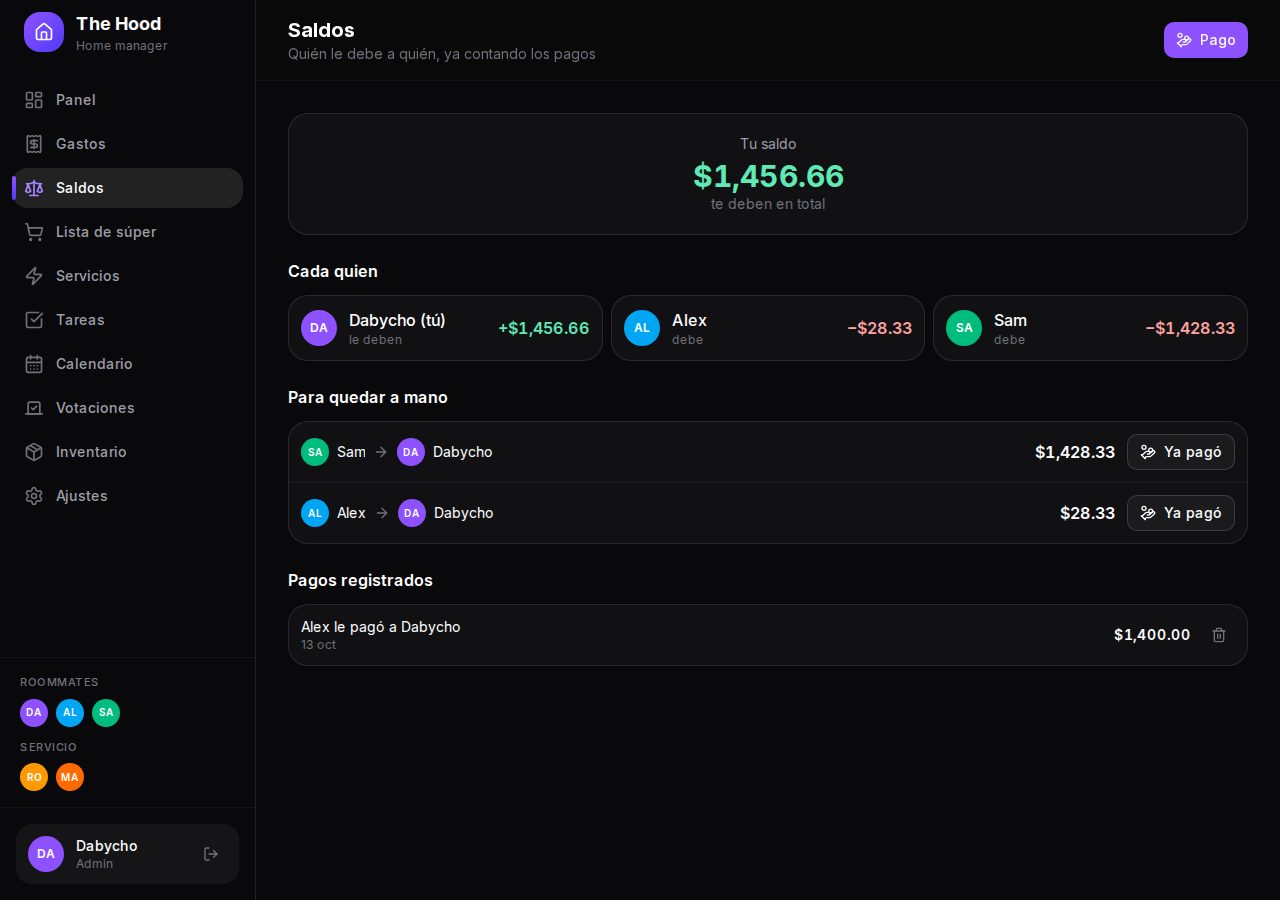Click the Servicios lightning bolt icon
This screenshot has height=900, width=1280.
(34, 276)
